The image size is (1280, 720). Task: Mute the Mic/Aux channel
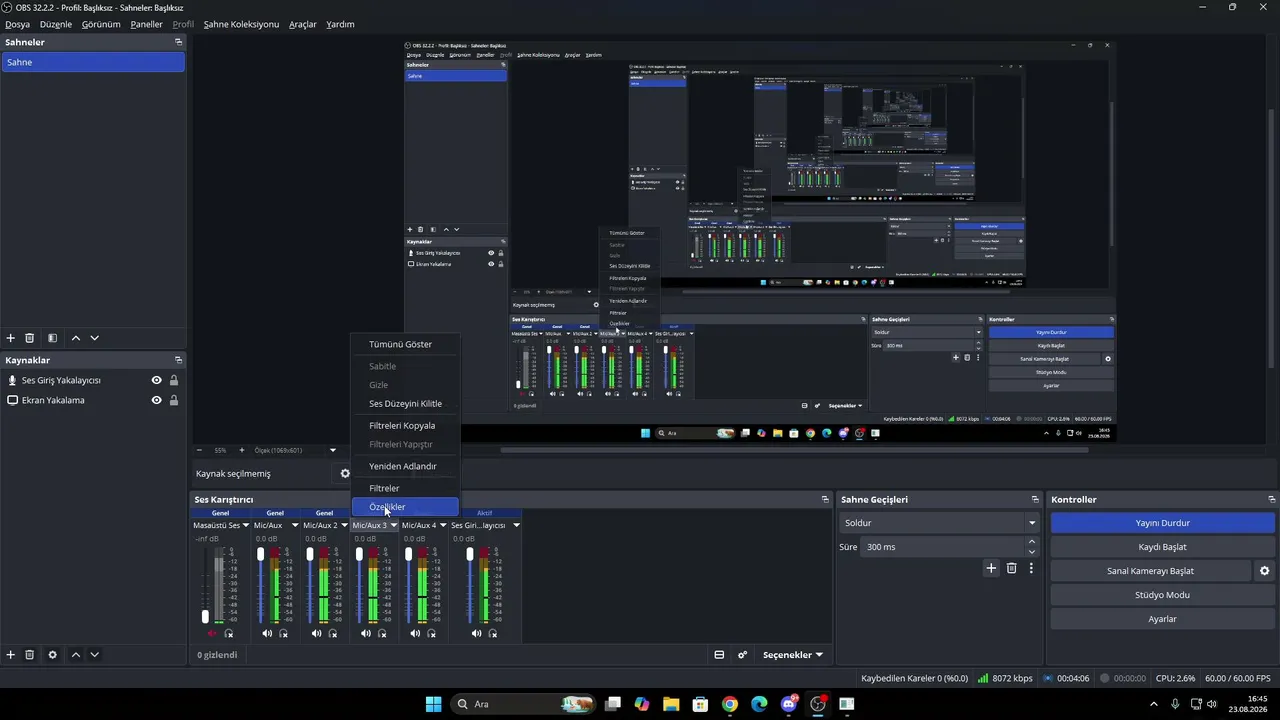point(267,633)
